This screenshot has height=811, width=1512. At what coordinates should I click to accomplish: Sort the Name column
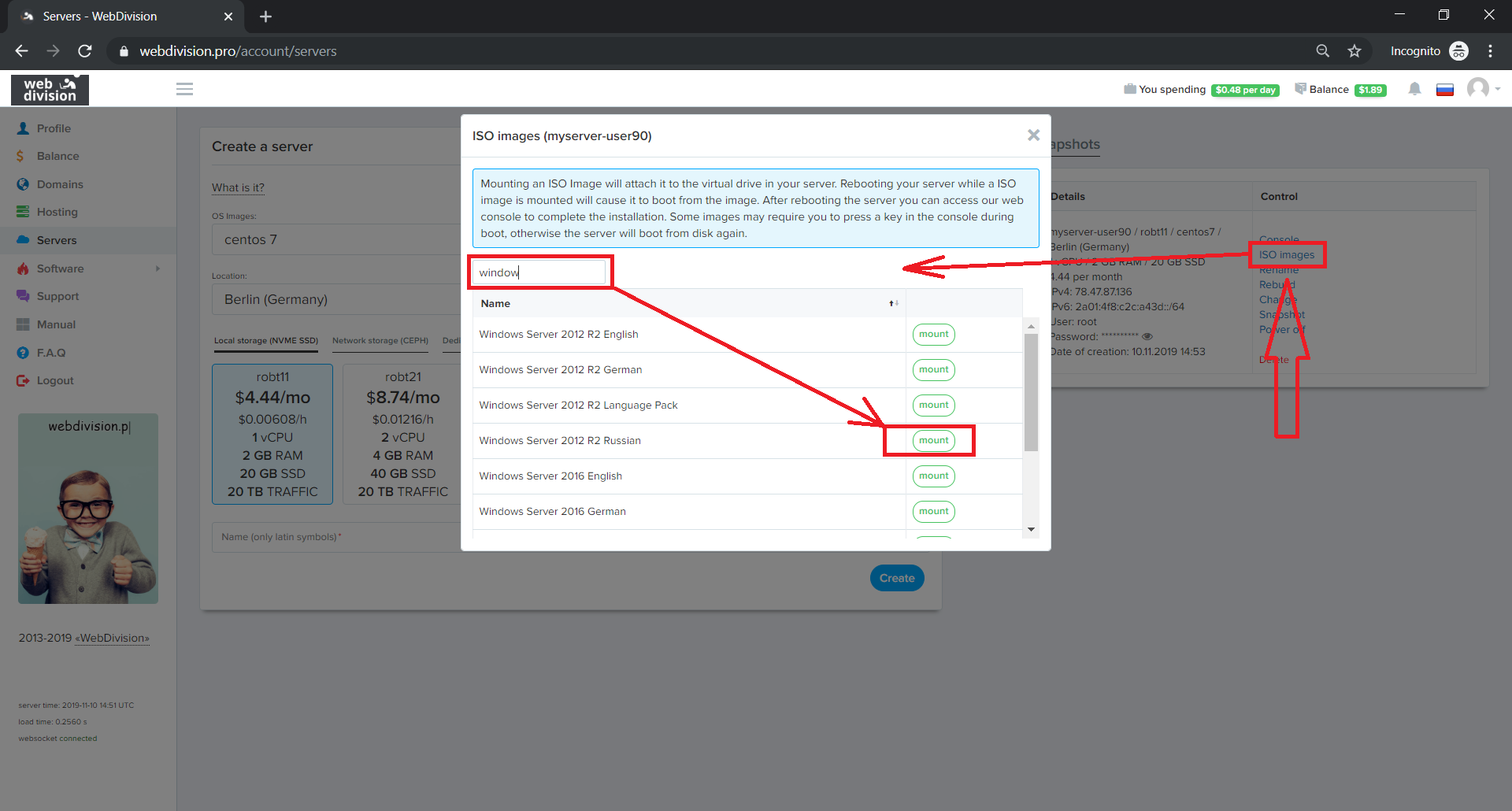pyautogui.click(x=894, y=303)
